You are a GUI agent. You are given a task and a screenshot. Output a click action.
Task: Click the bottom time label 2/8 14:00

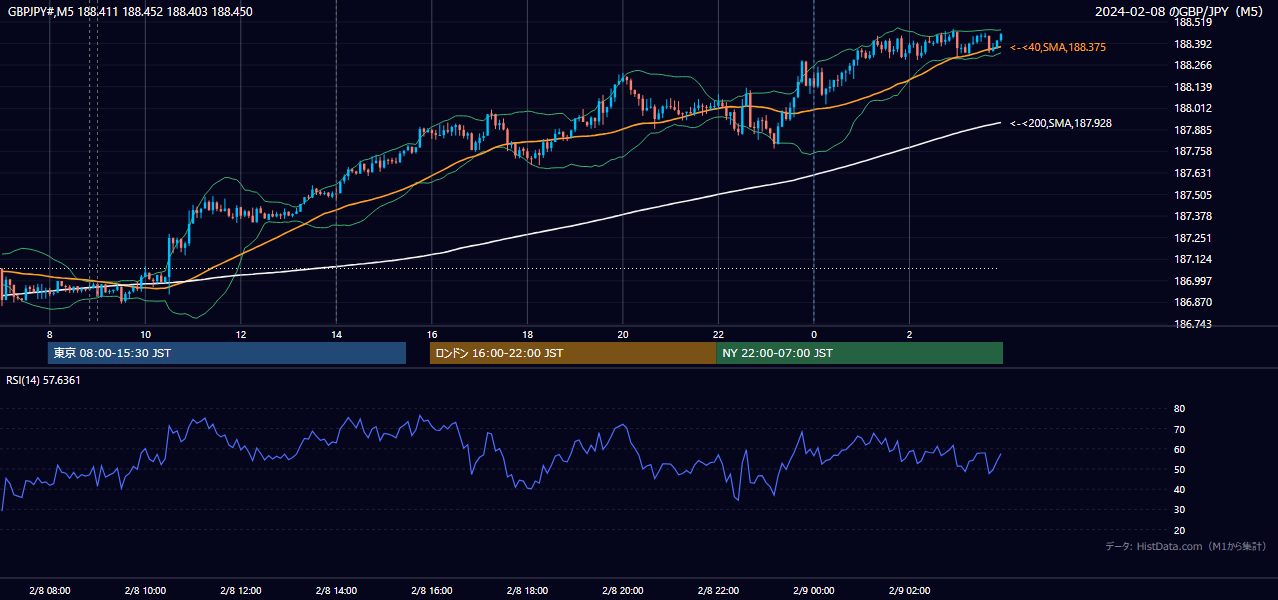336,590
